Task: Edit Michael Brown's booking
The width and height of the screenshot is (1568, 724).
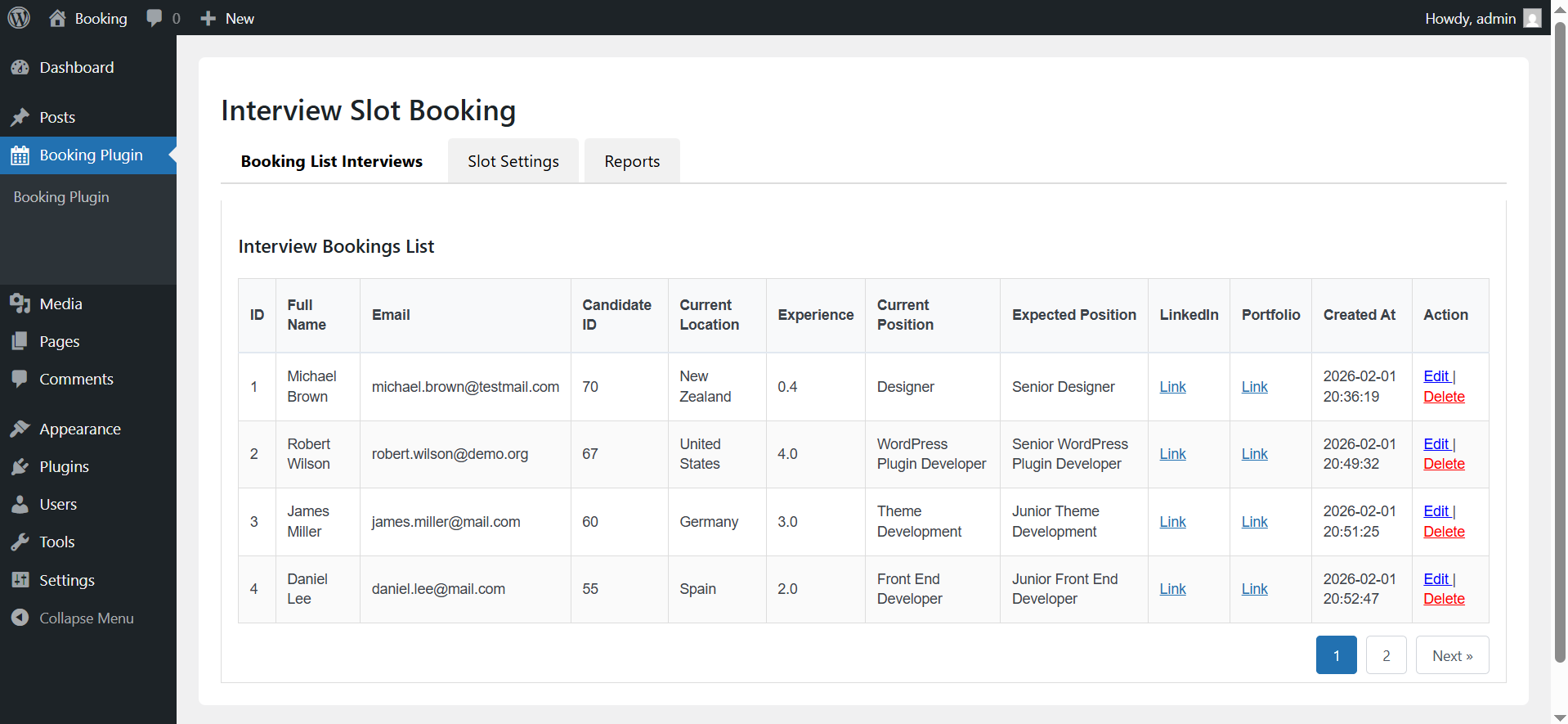Action: click(1436, 376)
